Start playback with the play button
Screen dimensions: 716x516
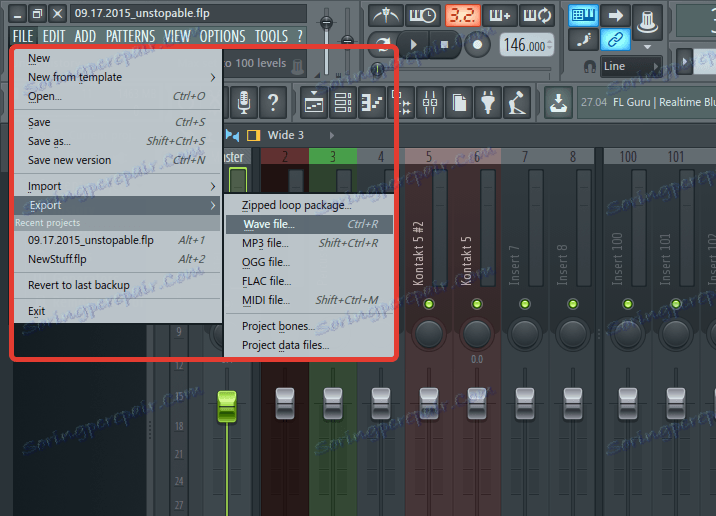pos(413,44)
